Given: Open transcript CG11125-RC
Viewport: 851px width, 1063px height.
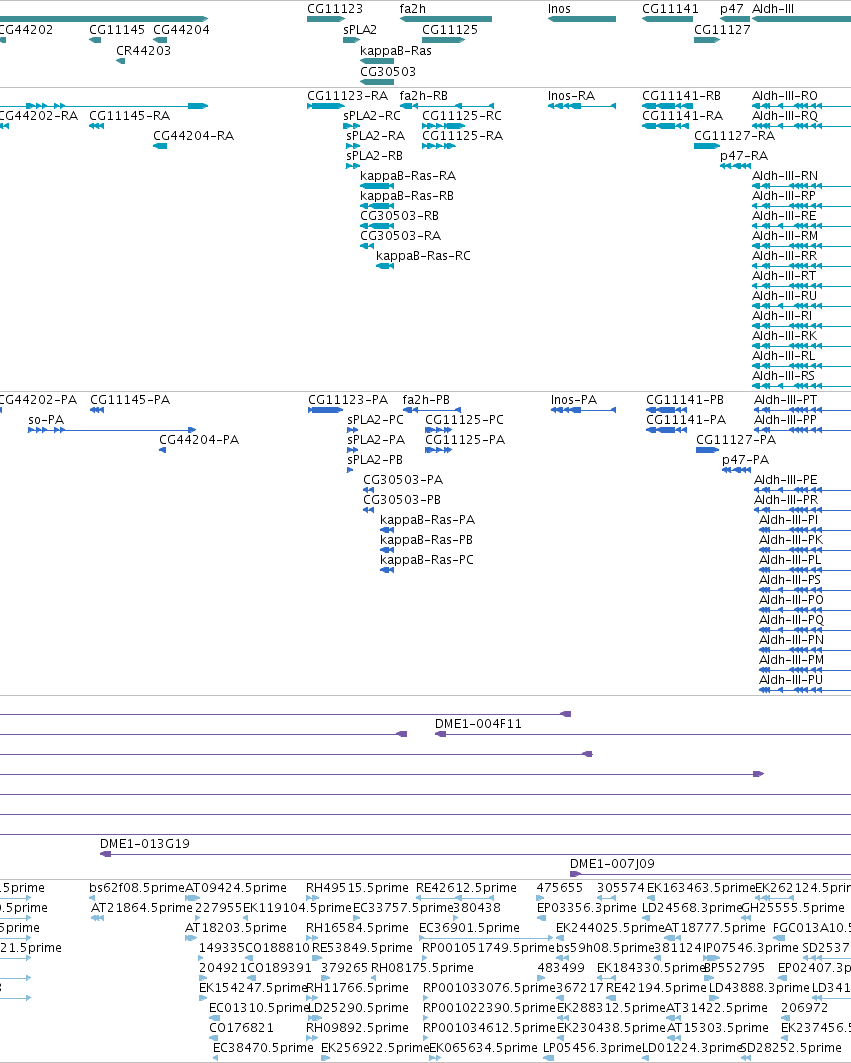Looking at the screenshot, I should click(462, 116).
